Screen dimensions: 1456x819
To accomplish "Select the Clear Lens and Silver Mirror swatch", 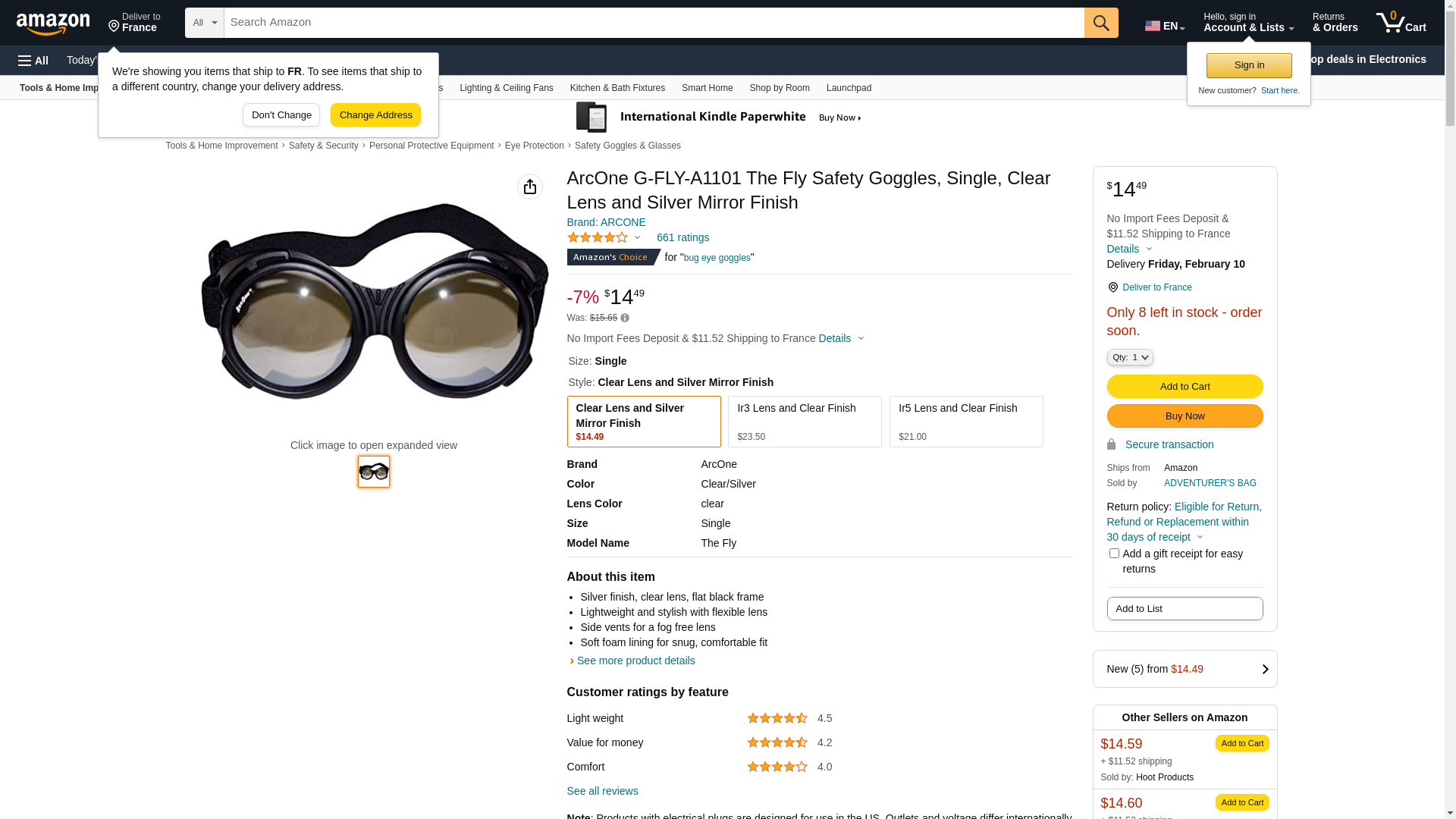I will (644, 422).
